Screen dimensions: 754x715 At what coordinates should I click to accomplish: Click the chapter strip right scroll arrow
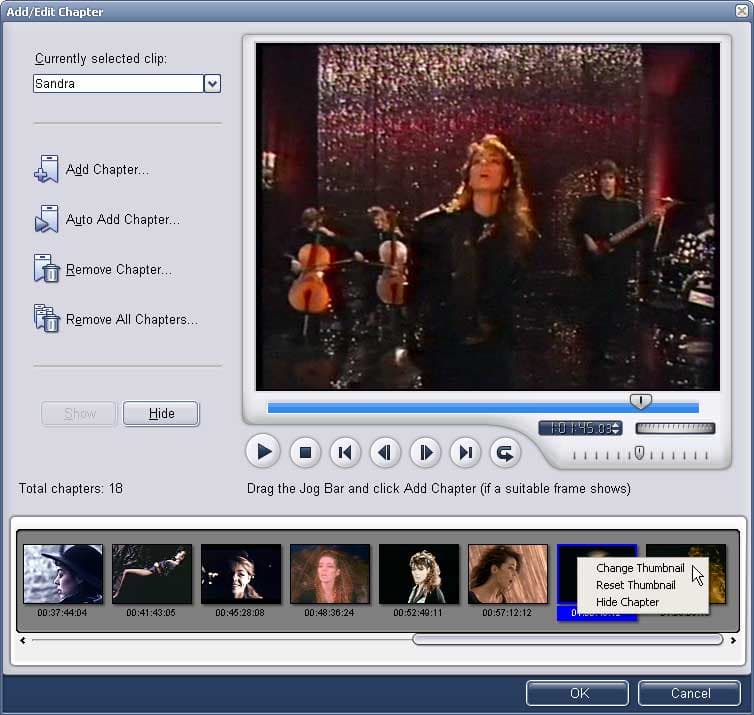click(x=733, y=640)
